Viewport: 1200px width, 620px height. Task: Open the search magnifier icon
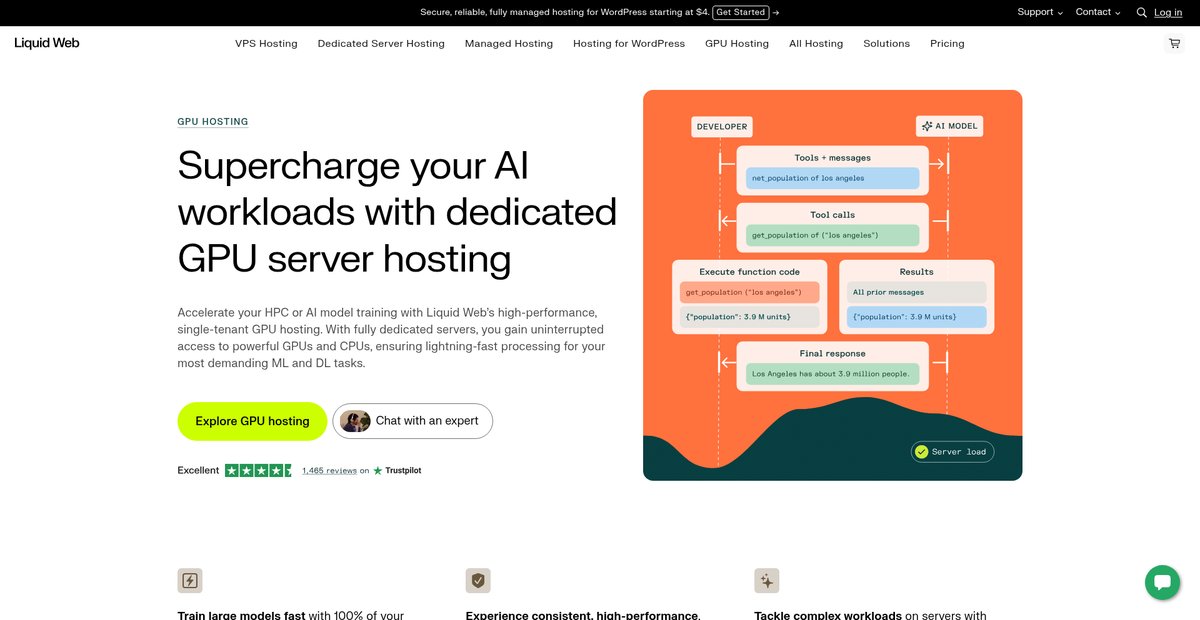click(1141, 13)
